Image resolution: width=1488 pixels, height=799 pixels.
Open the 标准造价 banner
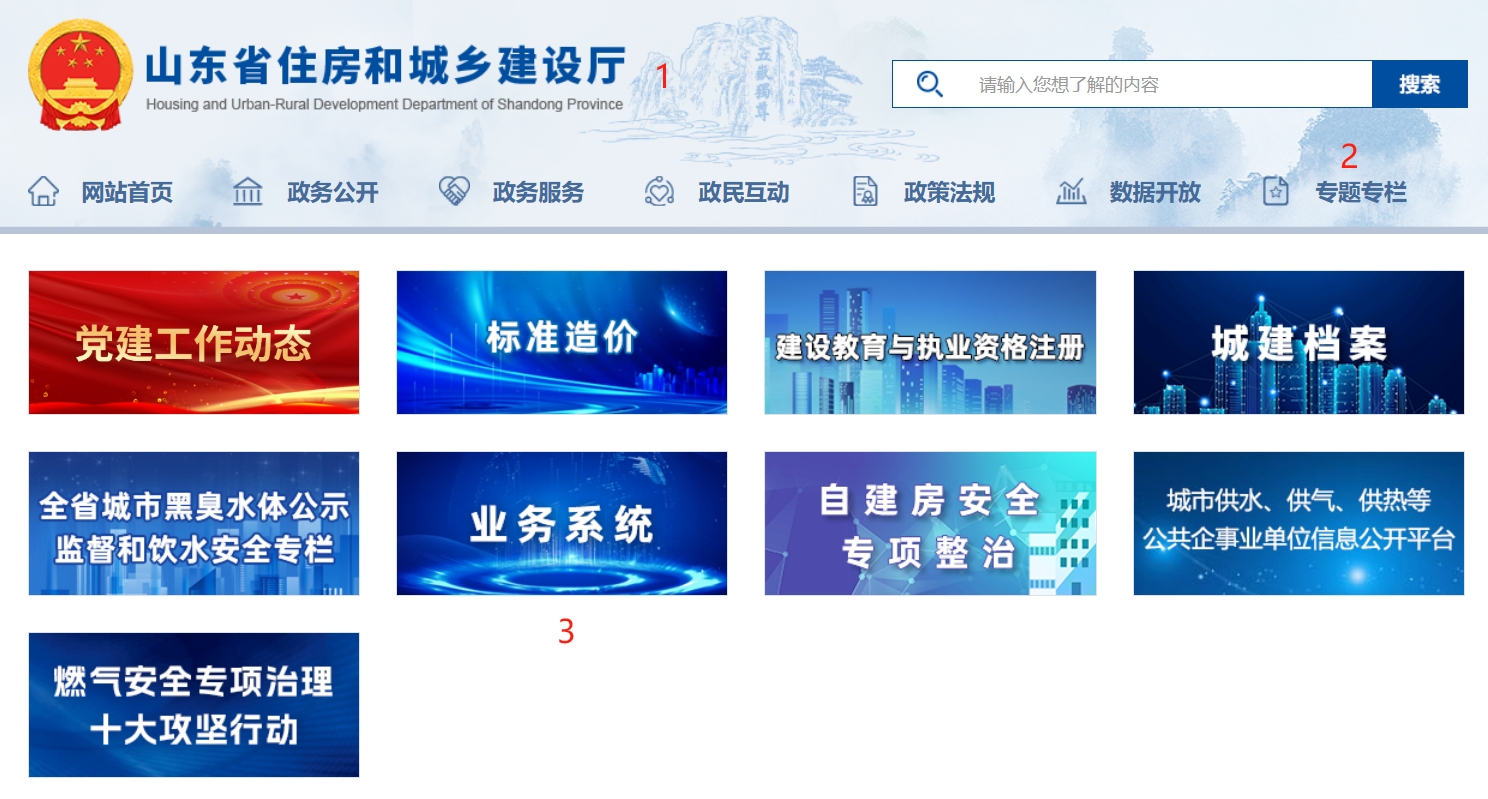(562, 342)
